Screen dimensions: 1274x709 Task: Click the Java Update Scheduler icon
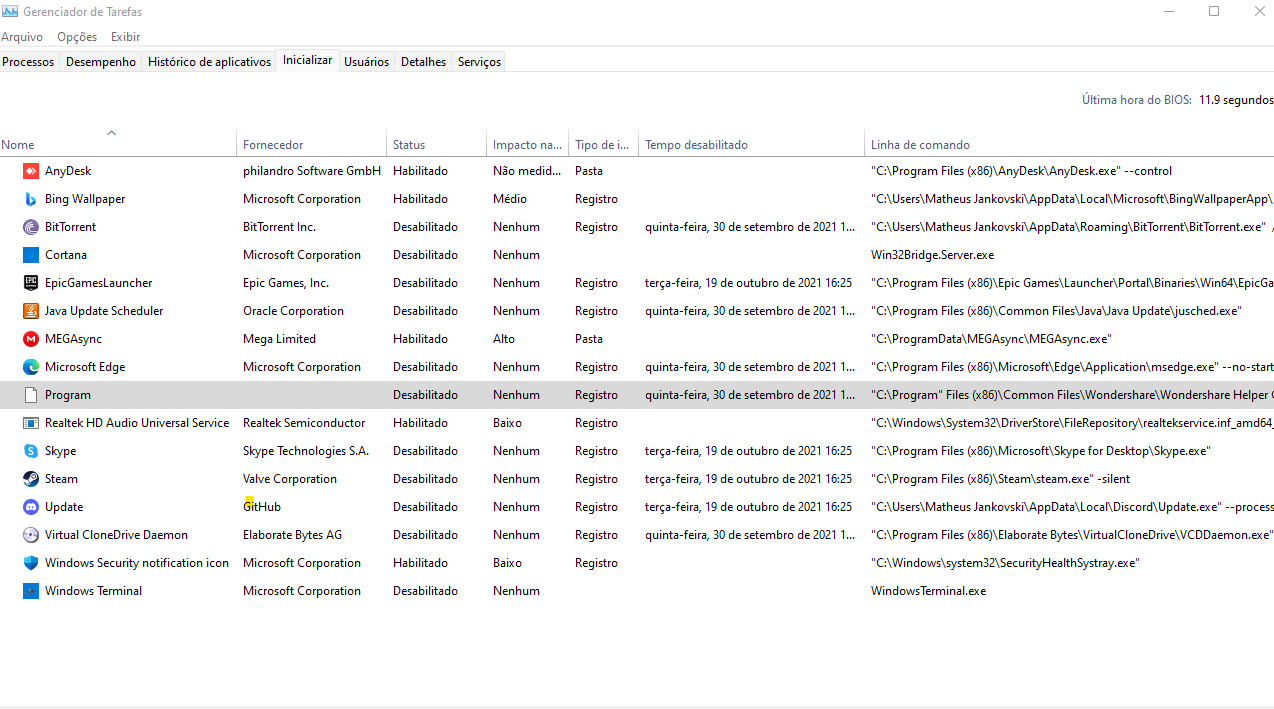pyautogui.click(x=30, y=311)
